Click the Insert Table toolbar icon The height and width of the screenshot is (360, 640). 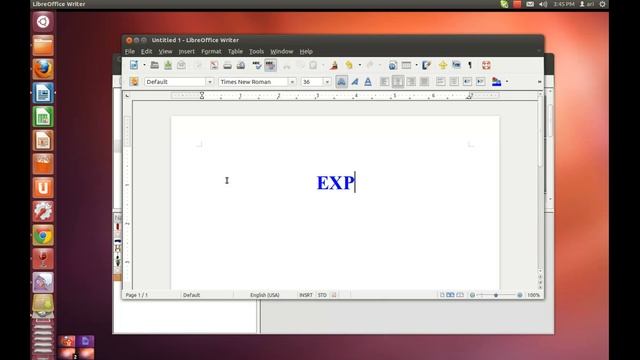click(407, 65)
